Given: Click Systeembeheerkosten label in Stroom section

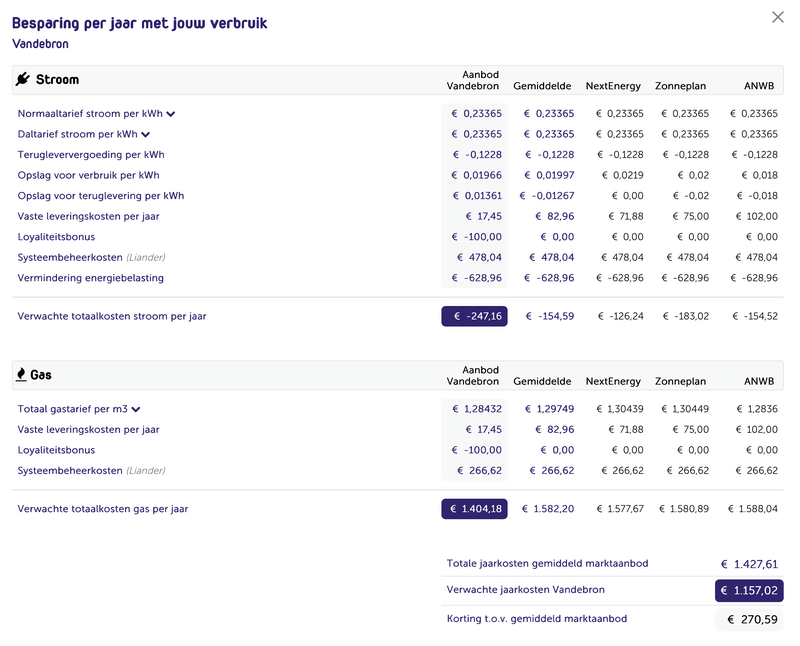Looking at the screenshot, I should [70, 257].
